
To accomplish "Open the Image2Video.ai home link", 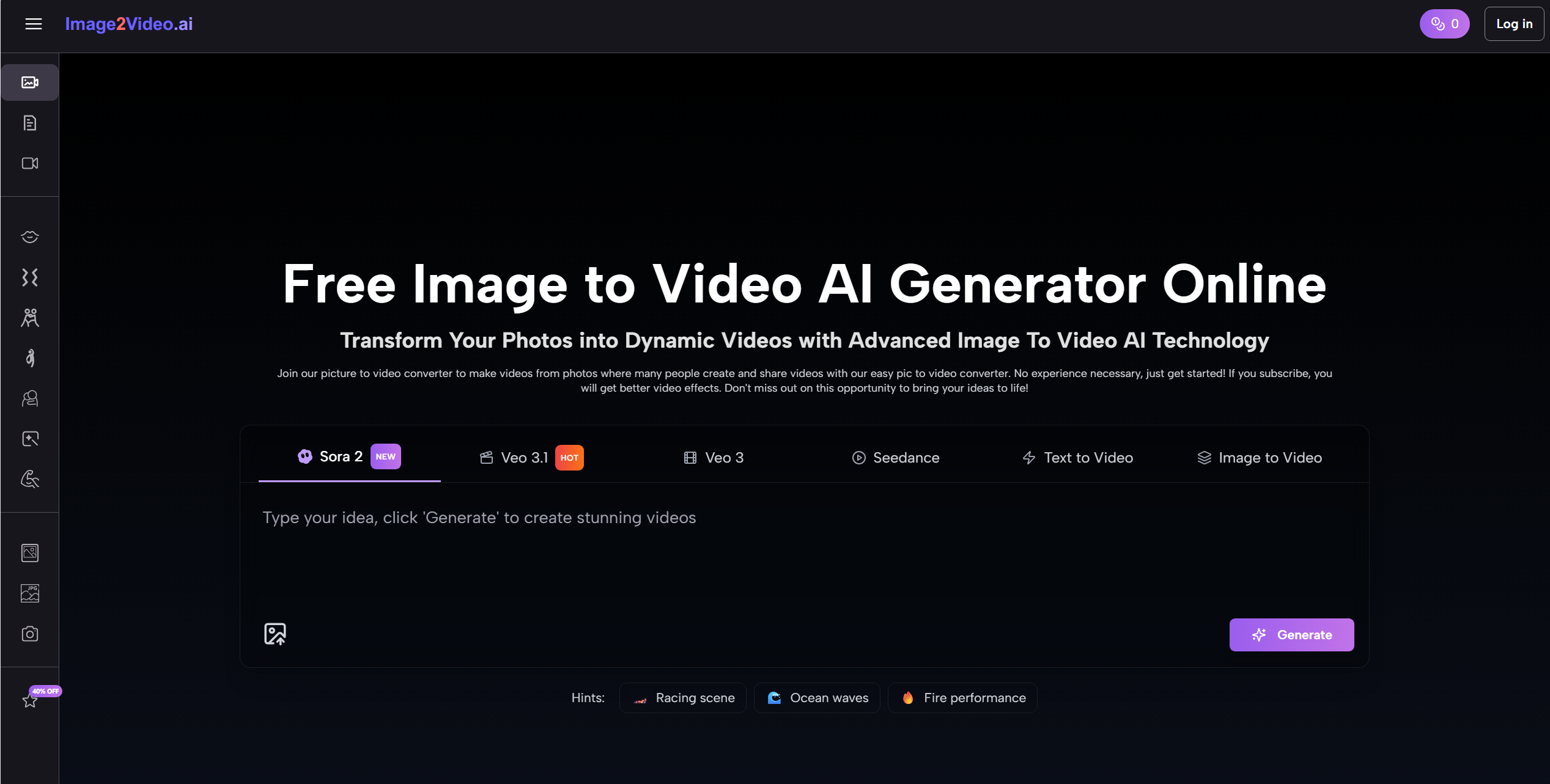I will click(x=128, y=24).
